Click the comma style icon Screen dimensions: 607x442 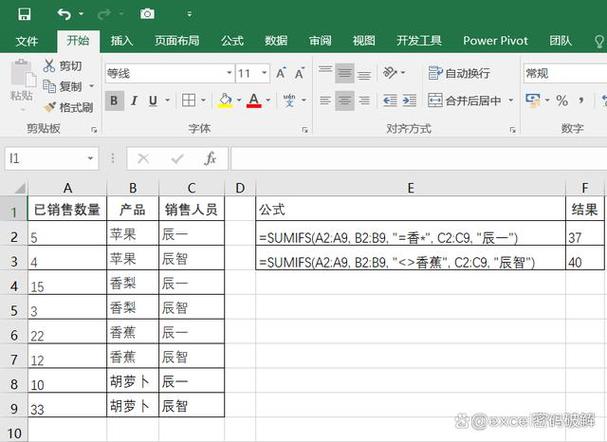[581, 100]
